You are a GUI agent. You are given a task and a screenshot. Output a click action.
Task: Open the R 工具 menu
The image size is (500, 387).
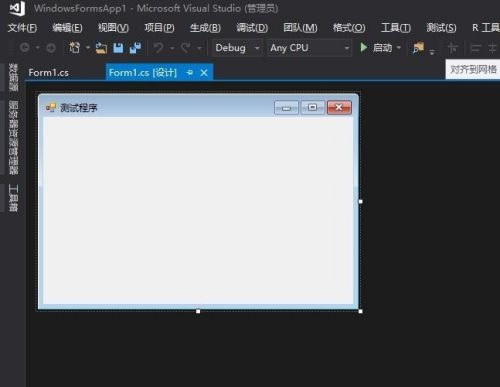pyautogui.click(x=486, y=28)
